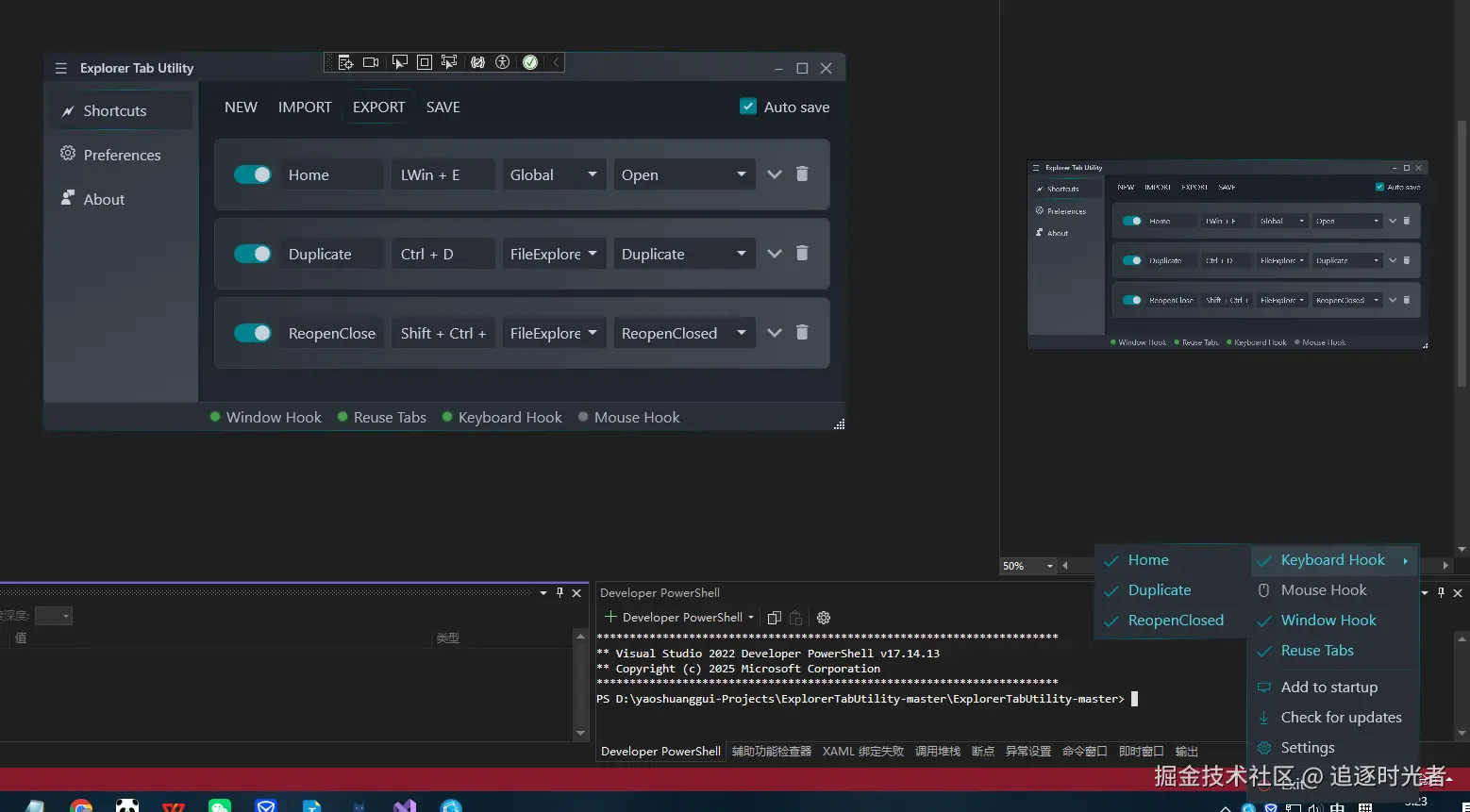
Task: Click the green checkmark Hot Reload icon
Action: click(530, 62)
